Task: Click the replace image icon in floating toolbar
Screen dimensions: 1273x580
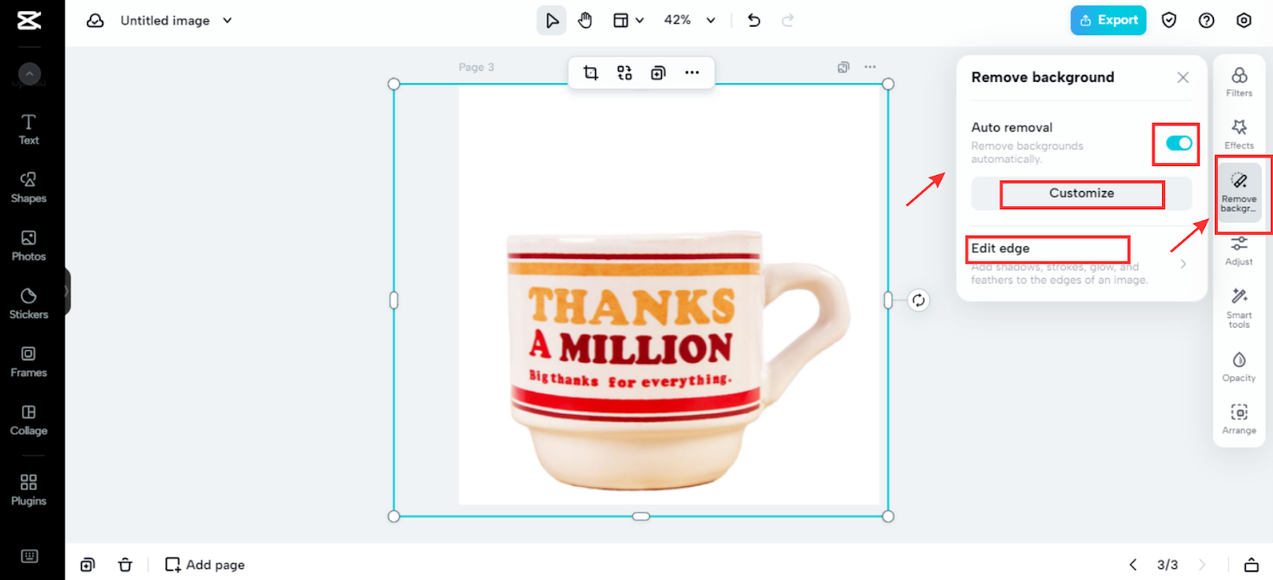Action: coord(625,72)
